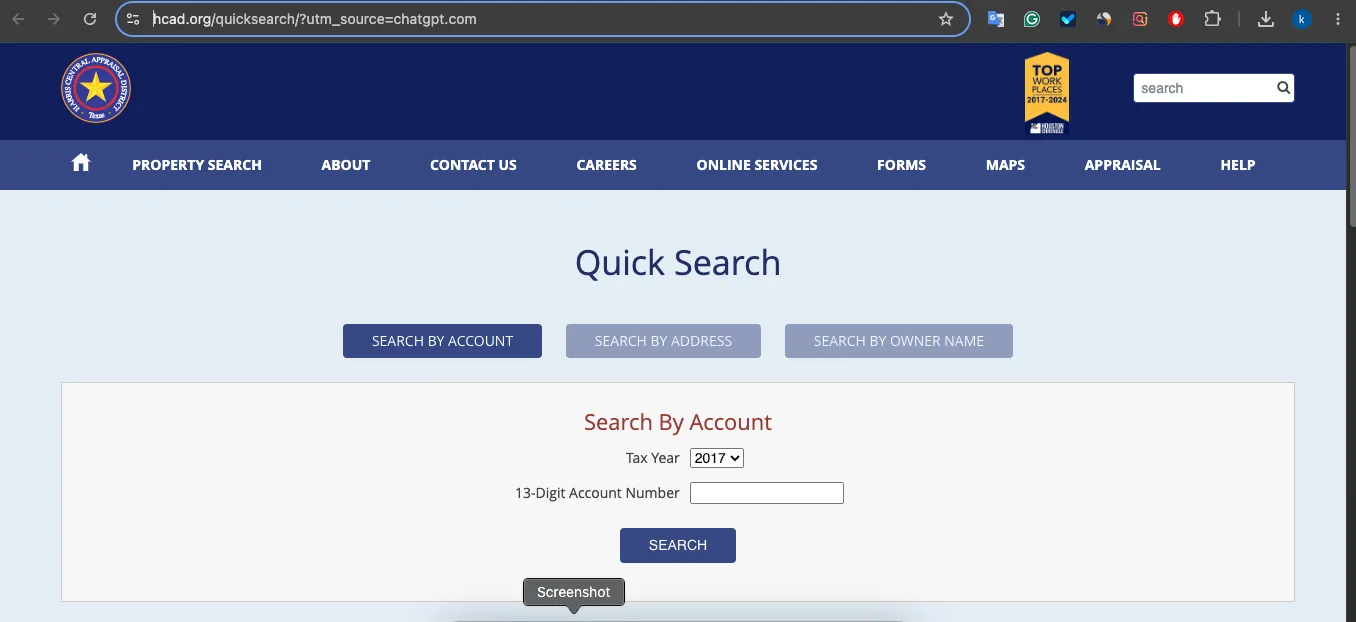This screenshot has width=1356, height=622.
Task: Click the blue checkmark extension icon
Action: [x=1068, y=19]
